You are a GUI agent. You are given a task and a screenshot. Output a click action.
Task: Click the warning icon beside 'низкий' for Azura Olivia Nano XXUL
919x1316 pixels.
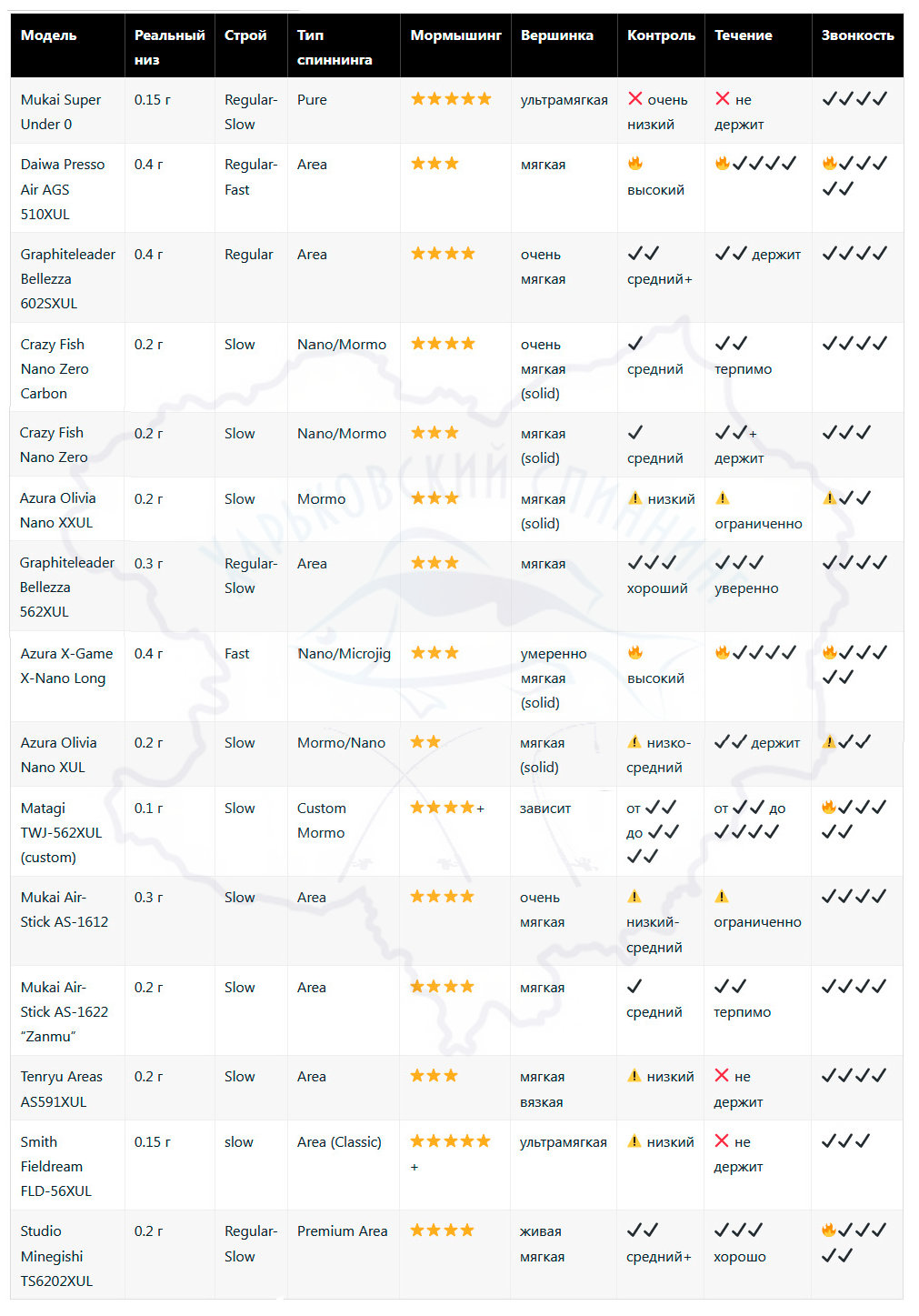(x=635, y=498)
